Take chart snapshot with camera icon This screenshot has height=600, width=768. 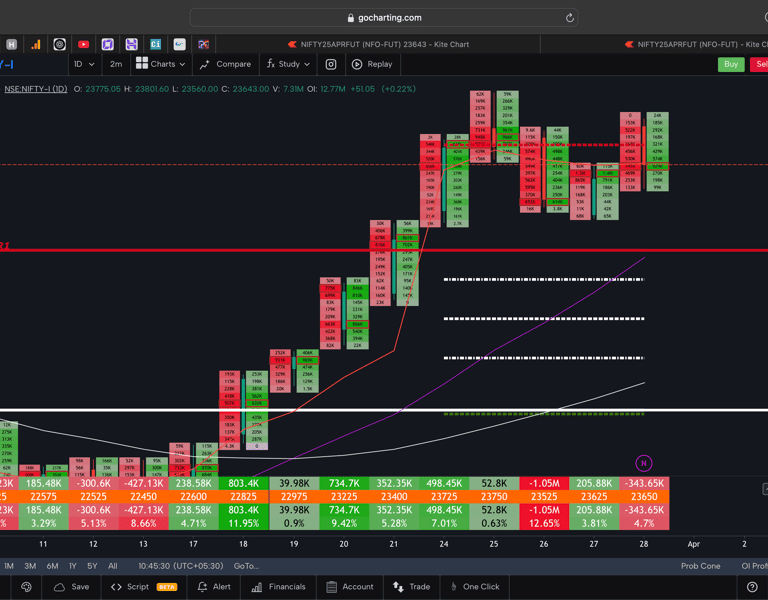331,64
